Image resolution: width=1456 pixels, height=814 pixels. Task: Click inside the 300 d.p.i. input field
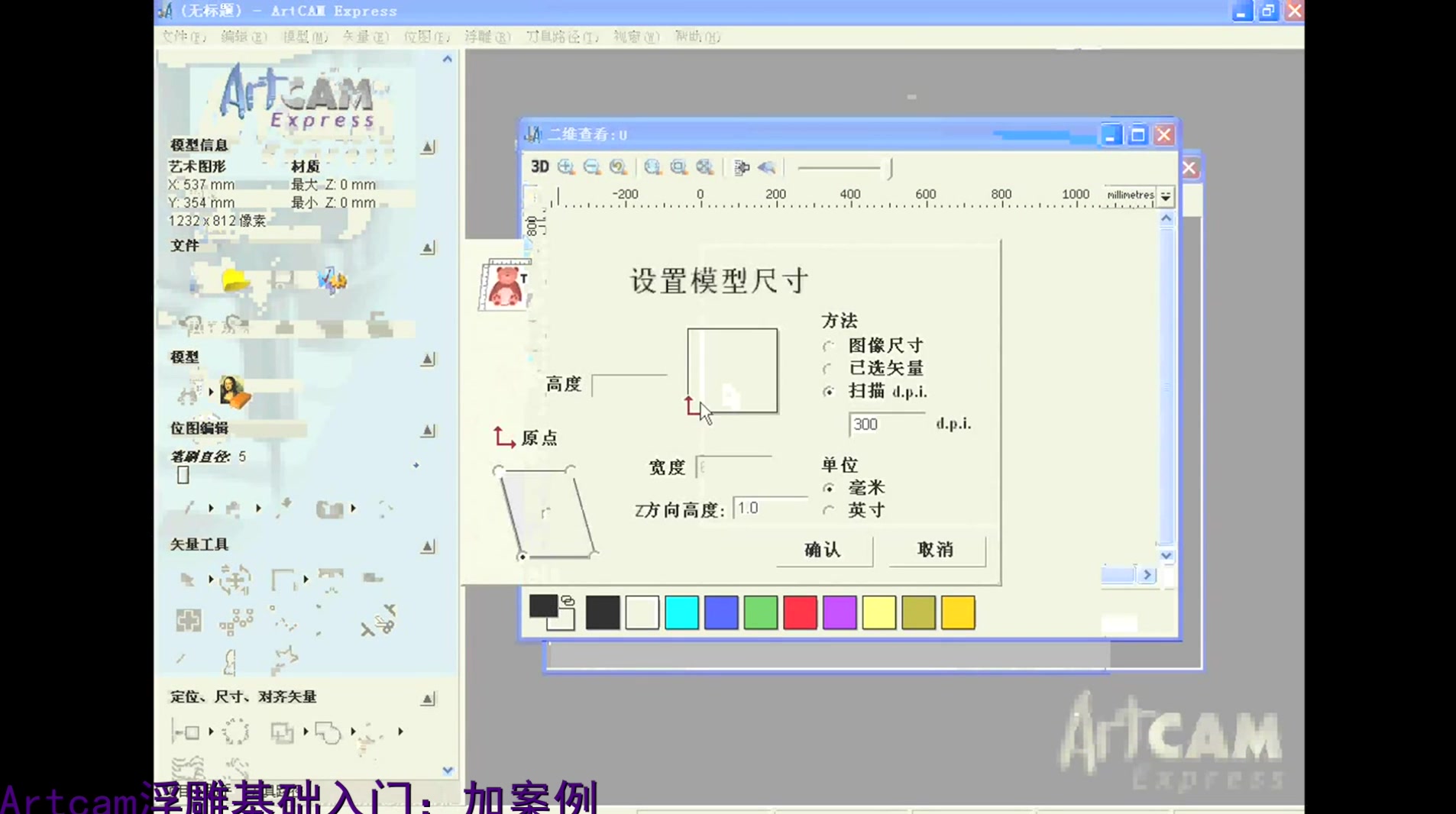point(886,425)
